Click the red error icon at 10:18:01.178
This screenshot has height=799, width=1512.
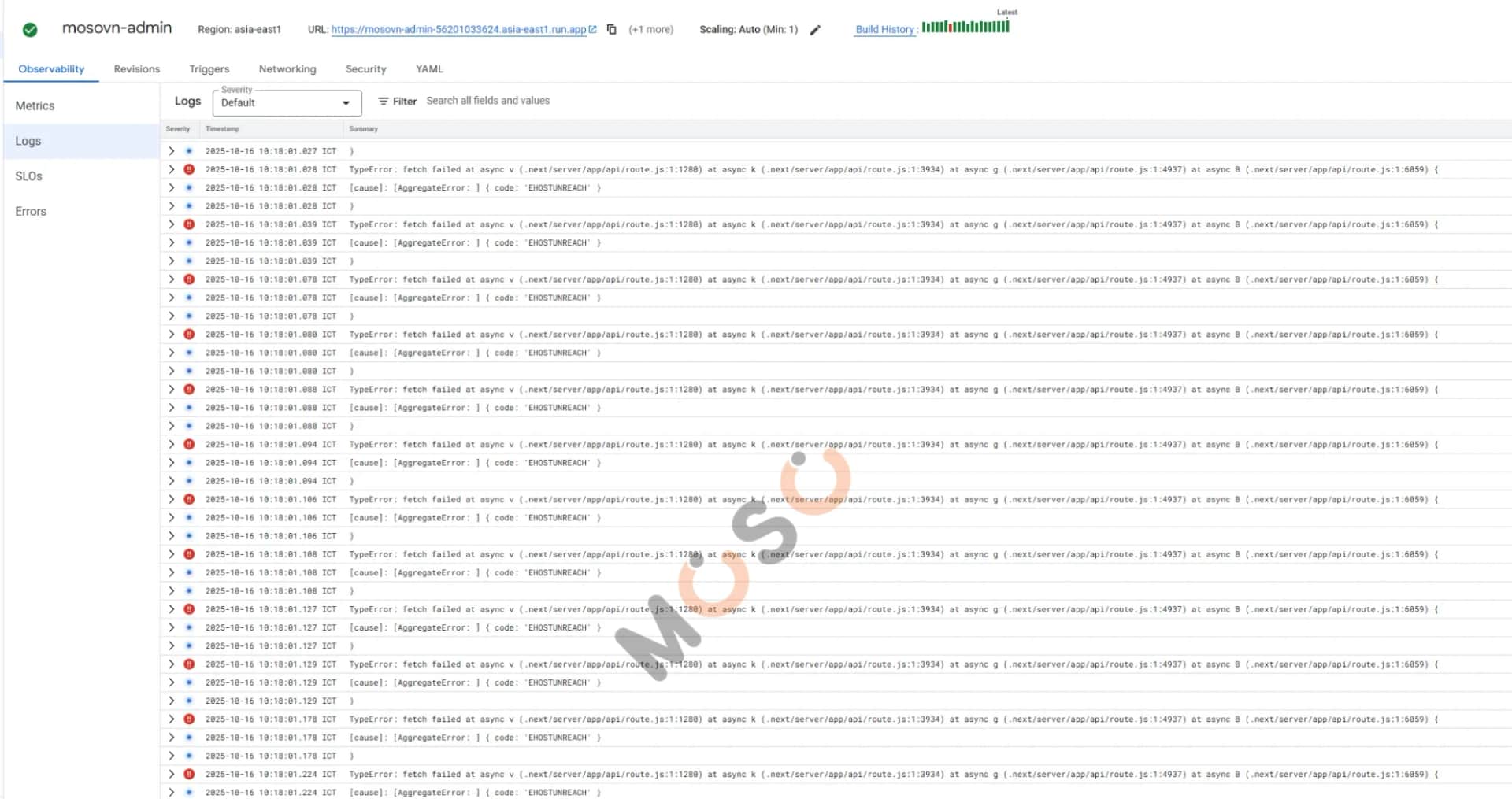189,719
